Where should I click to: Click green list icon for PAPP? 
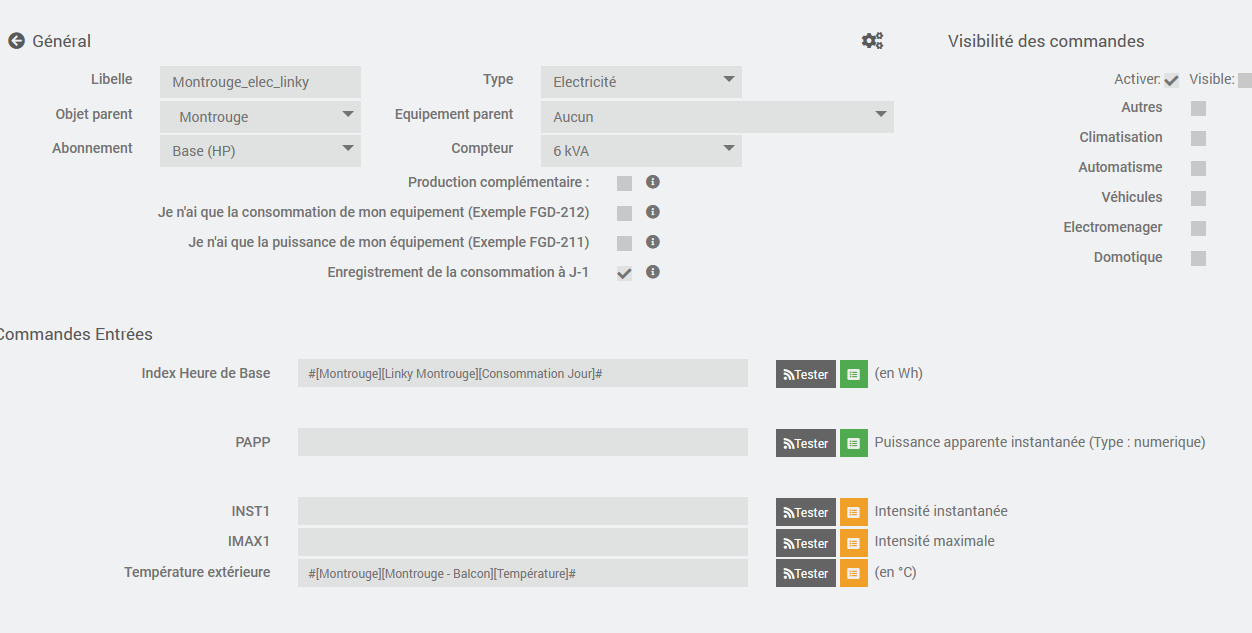[853, 443]
